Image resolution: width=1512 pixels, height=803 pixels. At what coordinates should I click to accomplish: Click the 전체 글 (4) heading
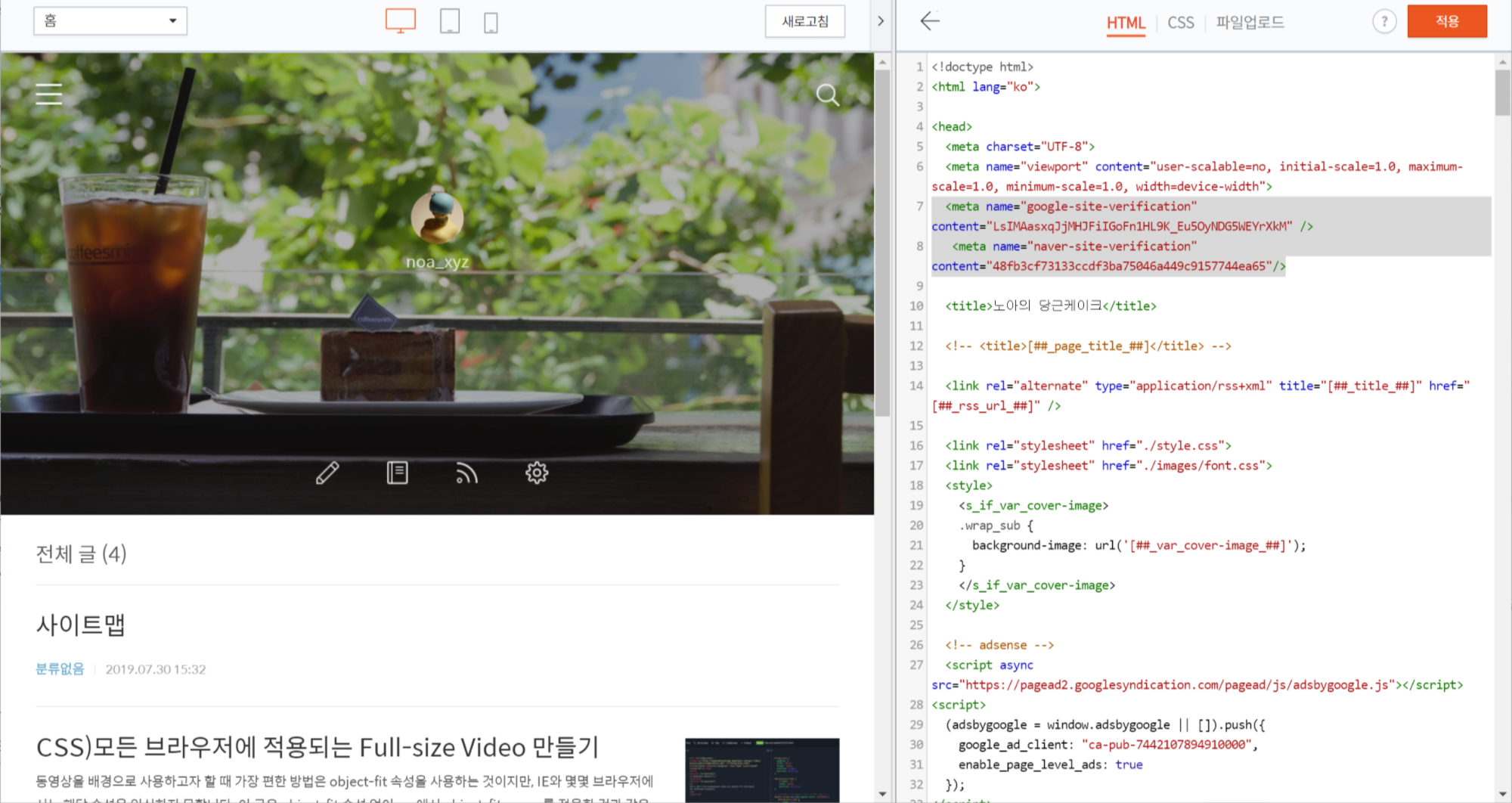(81, 554)
